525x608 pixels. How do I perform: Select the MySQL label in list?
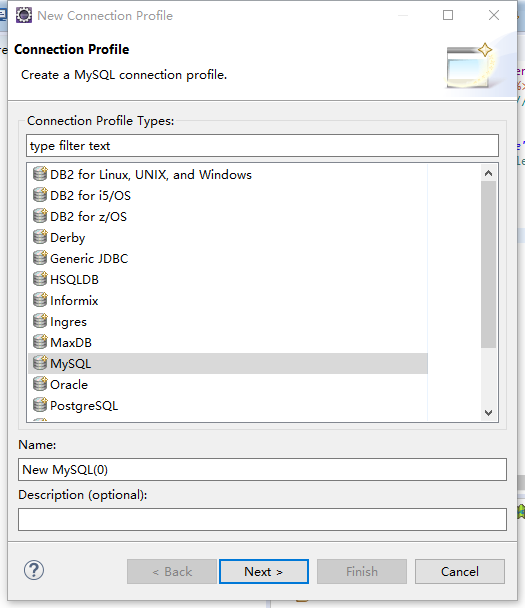[71, 364]
